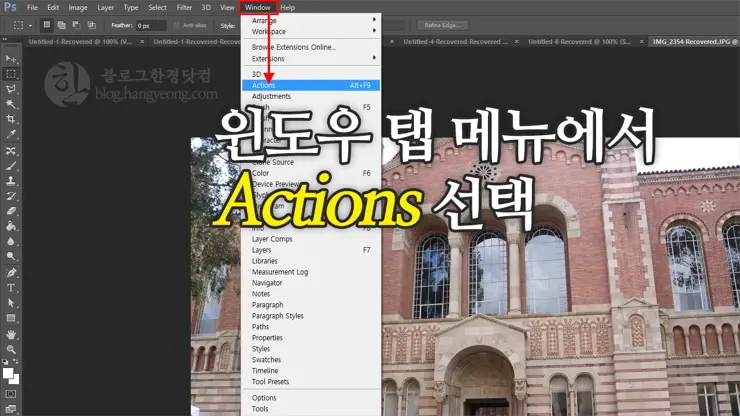Choose Actions from Window menu

click(311, 85)
